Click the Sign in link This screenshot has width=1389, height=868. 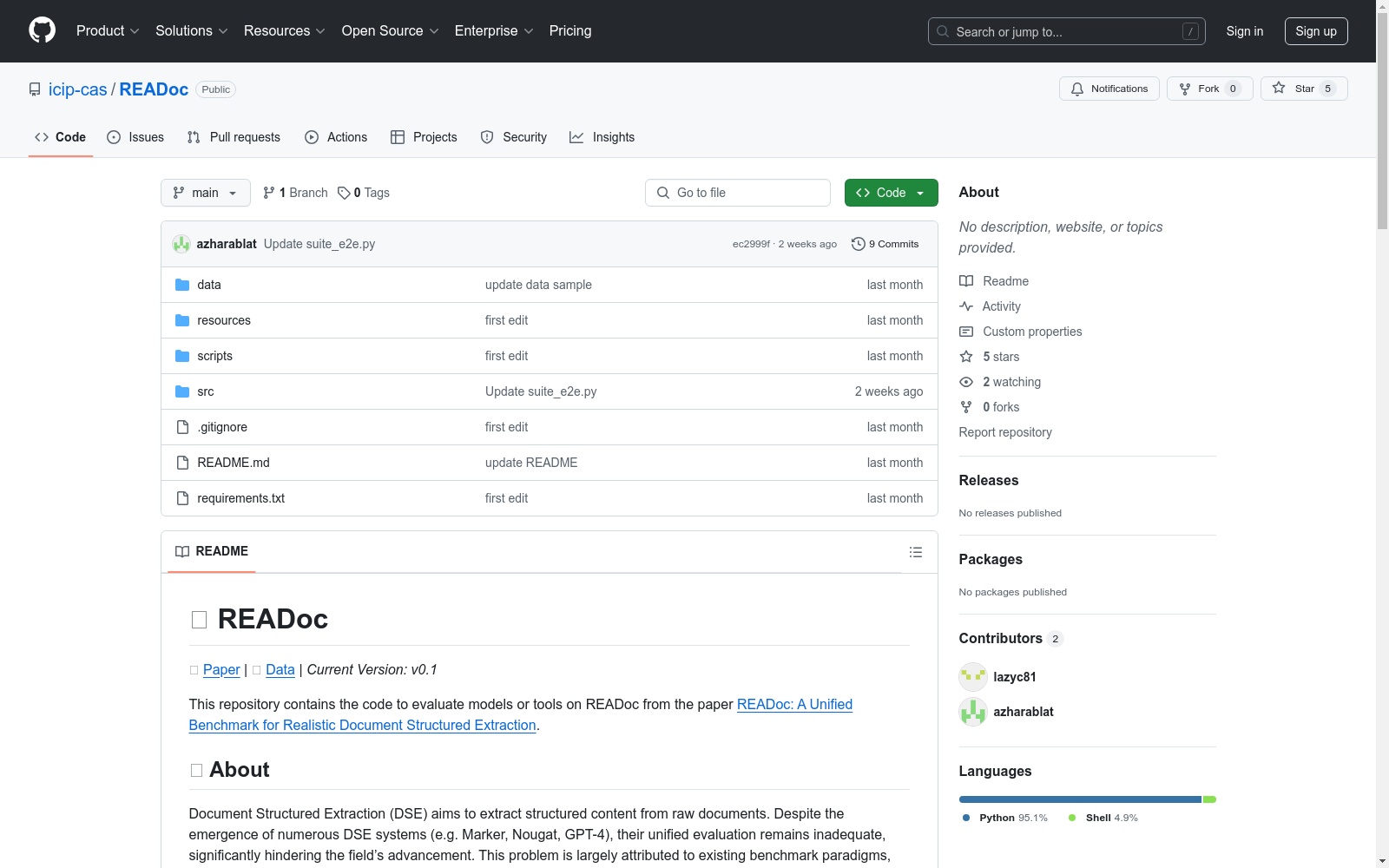(x=1245, y=31)
